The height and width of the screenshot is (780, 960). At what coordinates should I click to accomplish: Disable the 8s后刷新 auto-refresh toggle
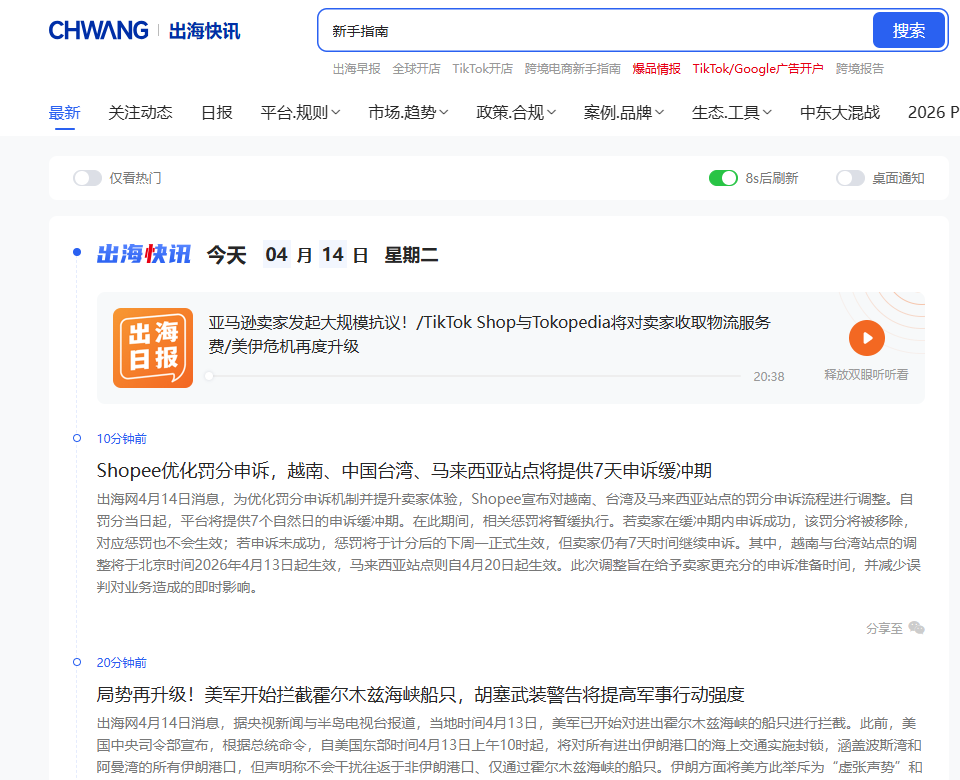[x=722, y=178]
